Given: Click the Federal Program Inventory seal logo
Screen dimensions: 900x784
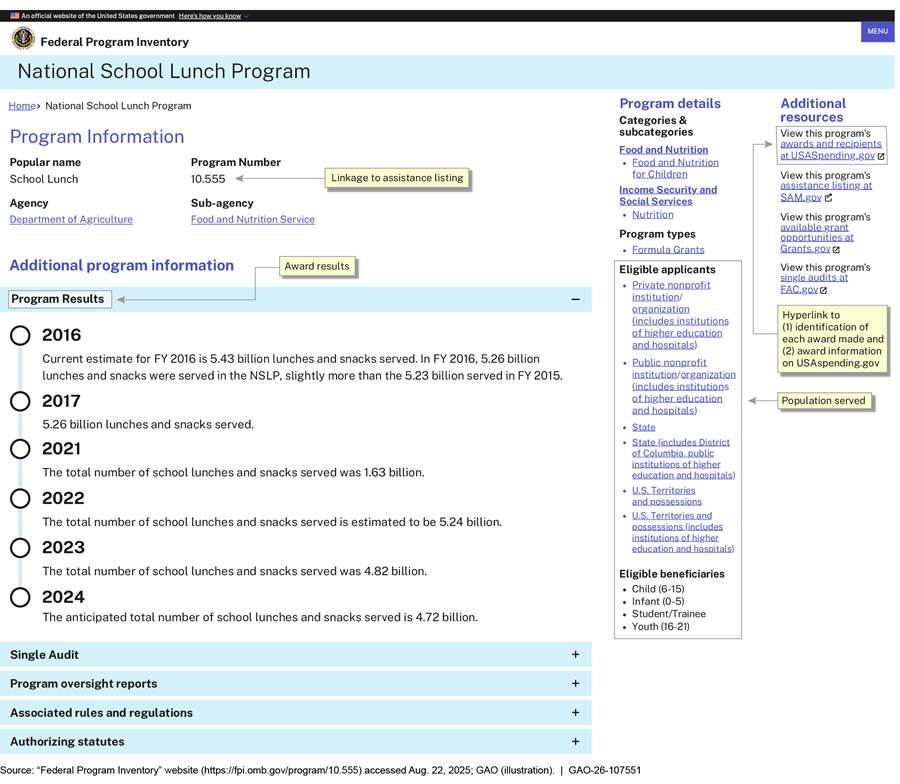Looking at the screenshot, I should click(23, 39).
